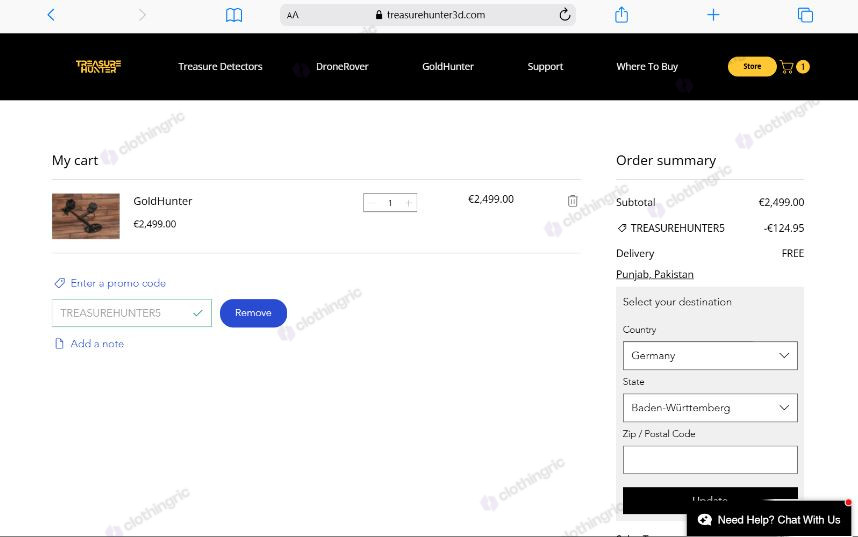Decrease GoldHunter quantity with minus

(x=373, y=203)
